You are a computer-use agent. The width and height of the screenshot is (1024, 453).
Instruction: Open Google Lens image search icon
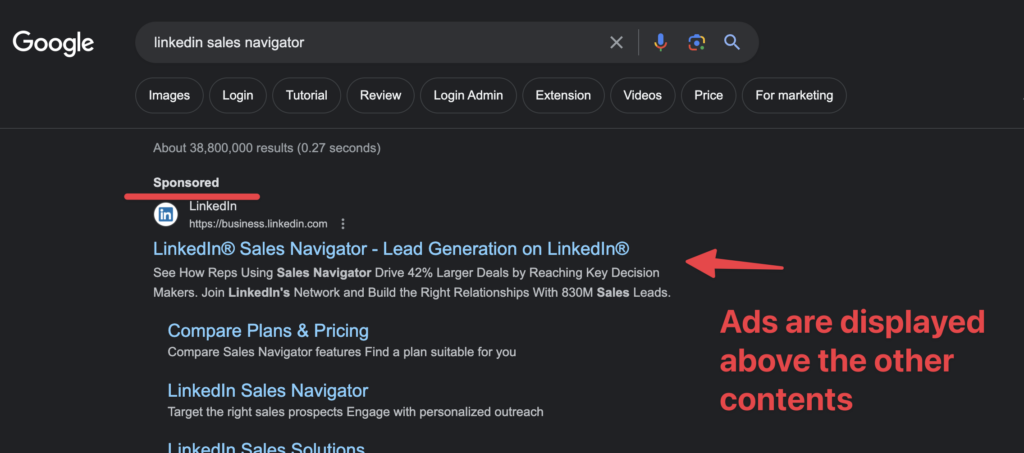click(x=696, y=43)
